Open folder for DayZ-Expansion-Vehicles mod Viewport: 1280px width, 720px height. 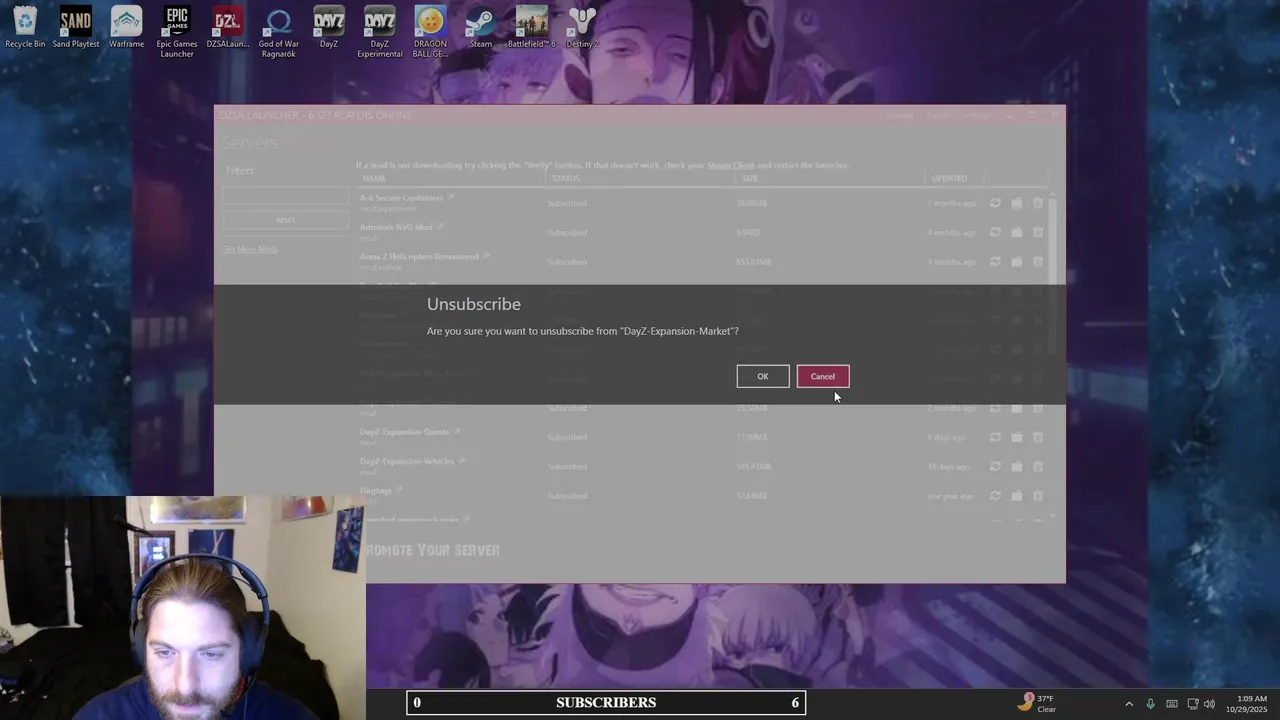click(x=1016, y=466)
